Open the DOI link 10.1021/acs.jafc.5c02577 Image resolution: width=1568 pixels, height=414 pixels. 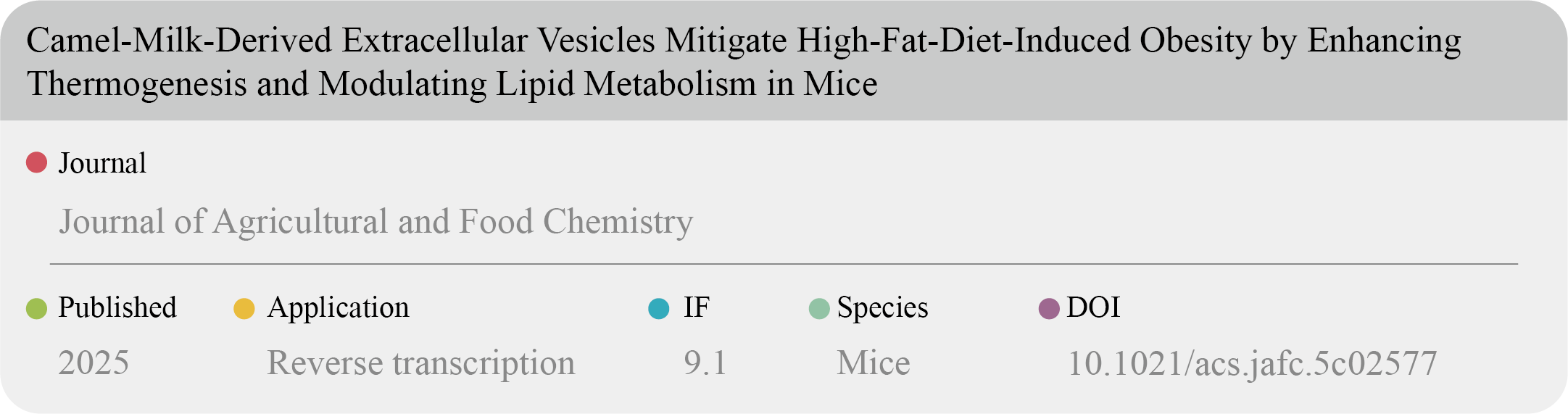1252,363
